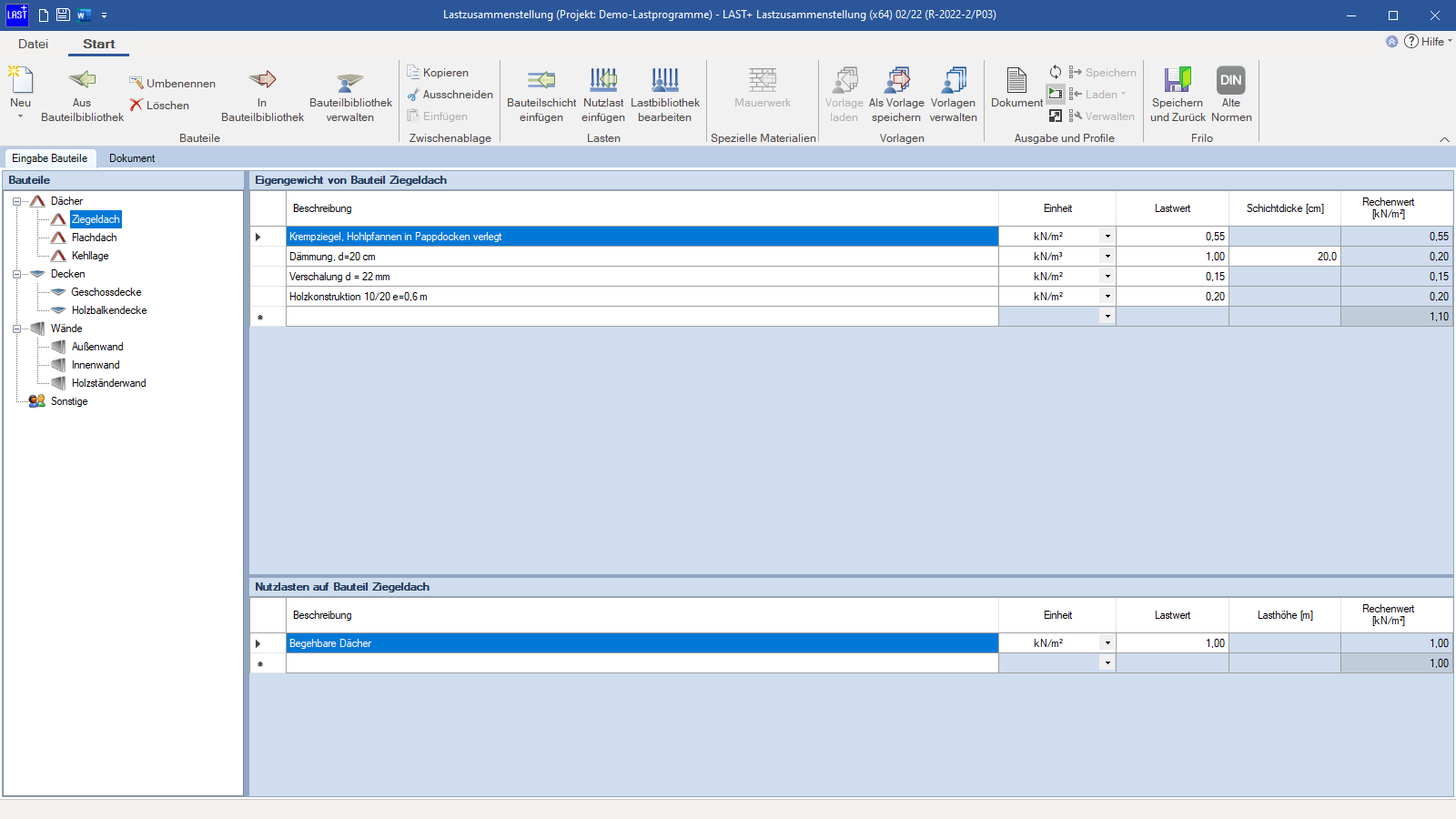1456x819 pixels.
Task: Open Lastbibliothek bearbeiten
Action: pyautogui.click(x=665, y=95)
